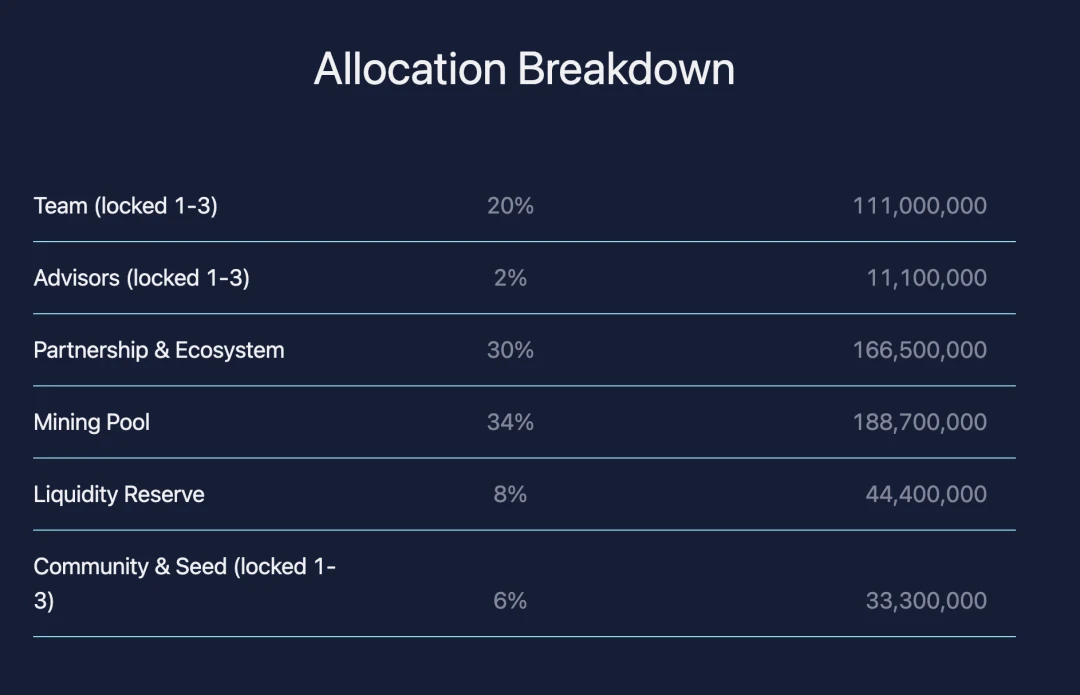Select the 6% Community & Seed percentage
Screen dimensions: 1080x695
510,601
